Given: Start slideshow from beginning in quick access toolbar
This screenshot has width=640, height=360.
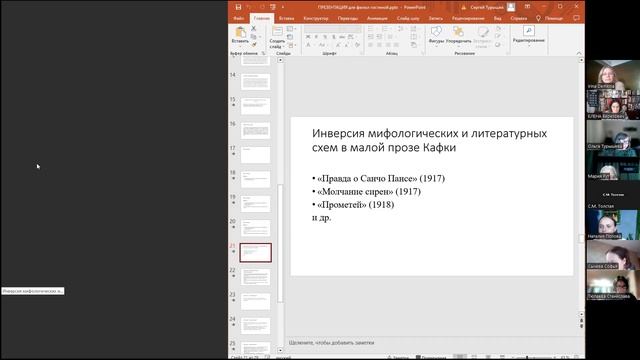Looking at the screenshot, I should (273, 7).
